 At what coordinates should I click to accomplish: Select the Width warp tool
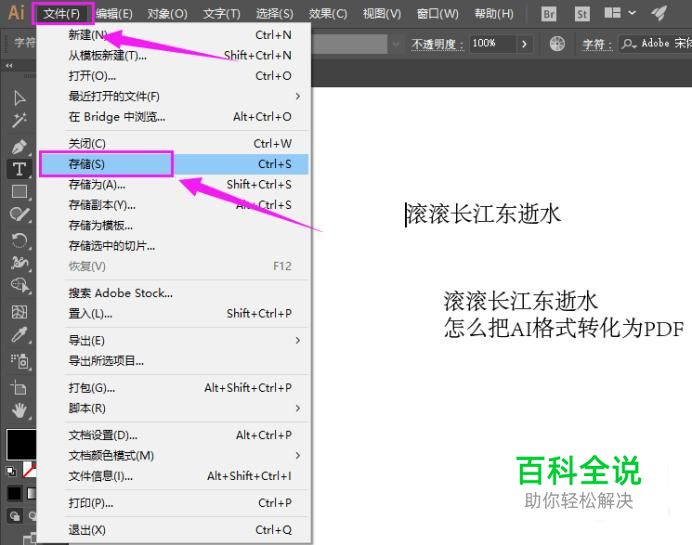(x=19, y=263)
